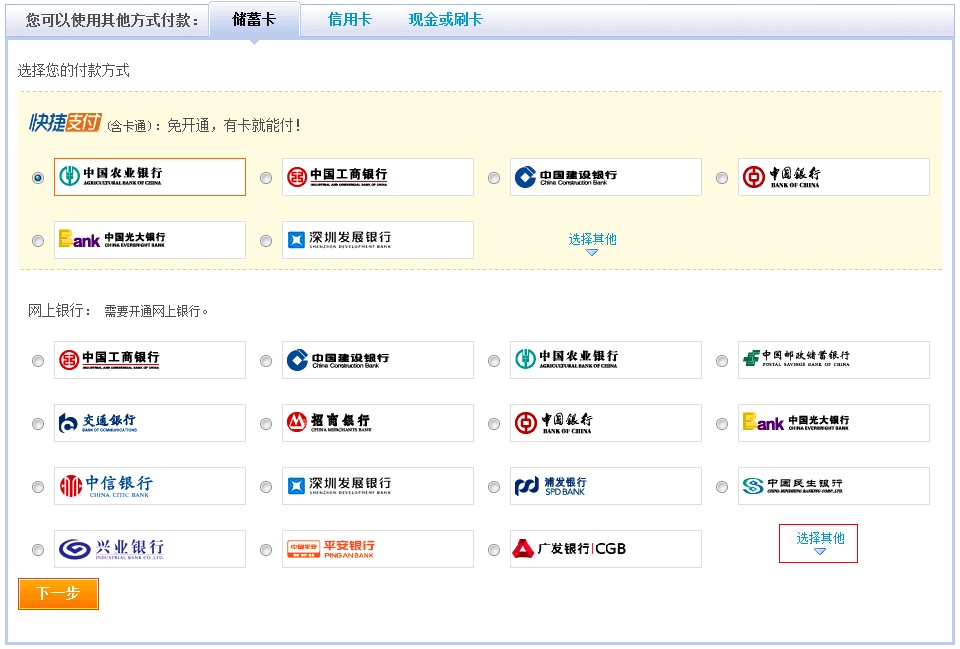Select the 招商银行 radio button
The width and height of the screenshot is (960, 649).
pos(266,424)
